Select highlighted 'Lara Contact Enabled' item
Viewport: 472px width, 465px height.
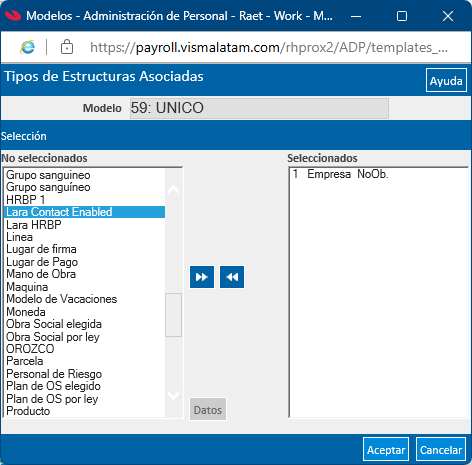pyautogui.click(x=85, y=212)
